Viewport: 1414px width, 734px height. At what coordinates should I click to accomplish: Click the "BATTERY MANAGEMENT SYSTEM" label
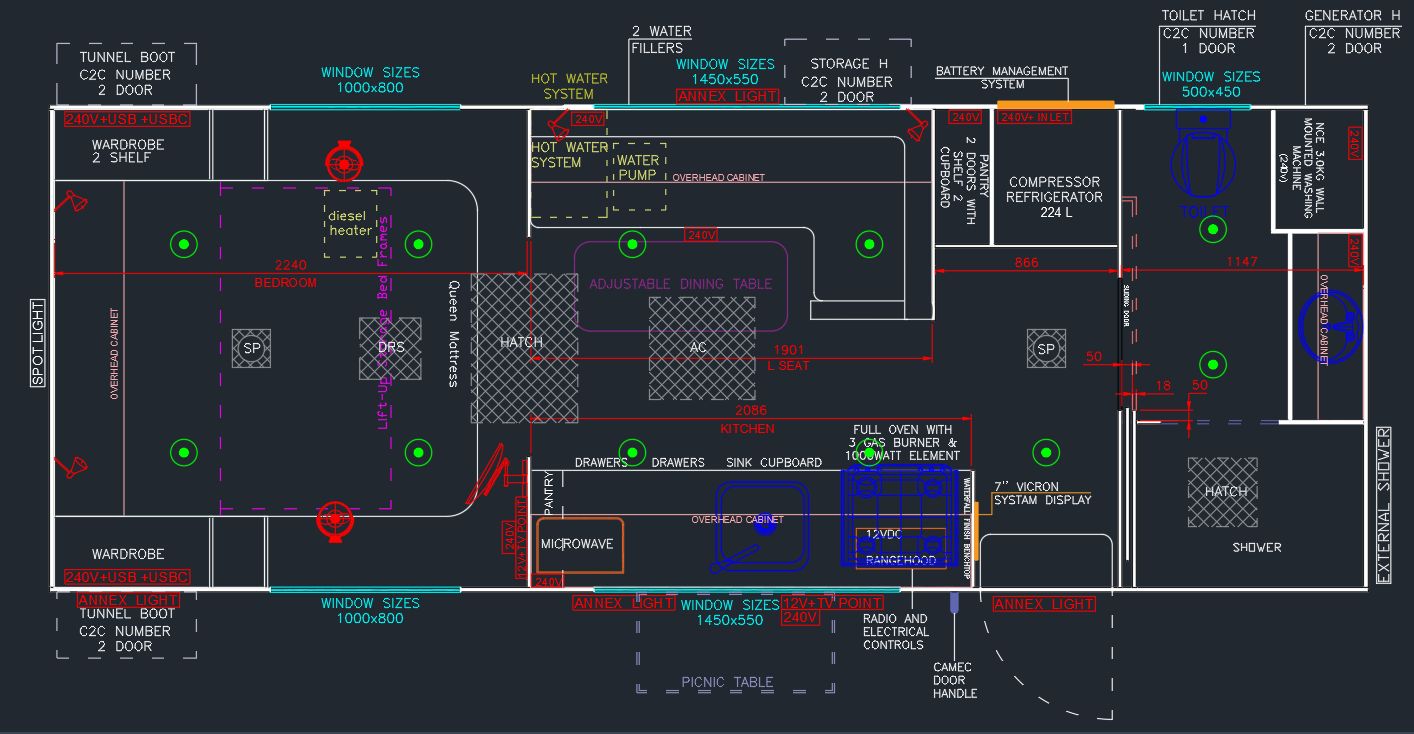pos(1002,77)
